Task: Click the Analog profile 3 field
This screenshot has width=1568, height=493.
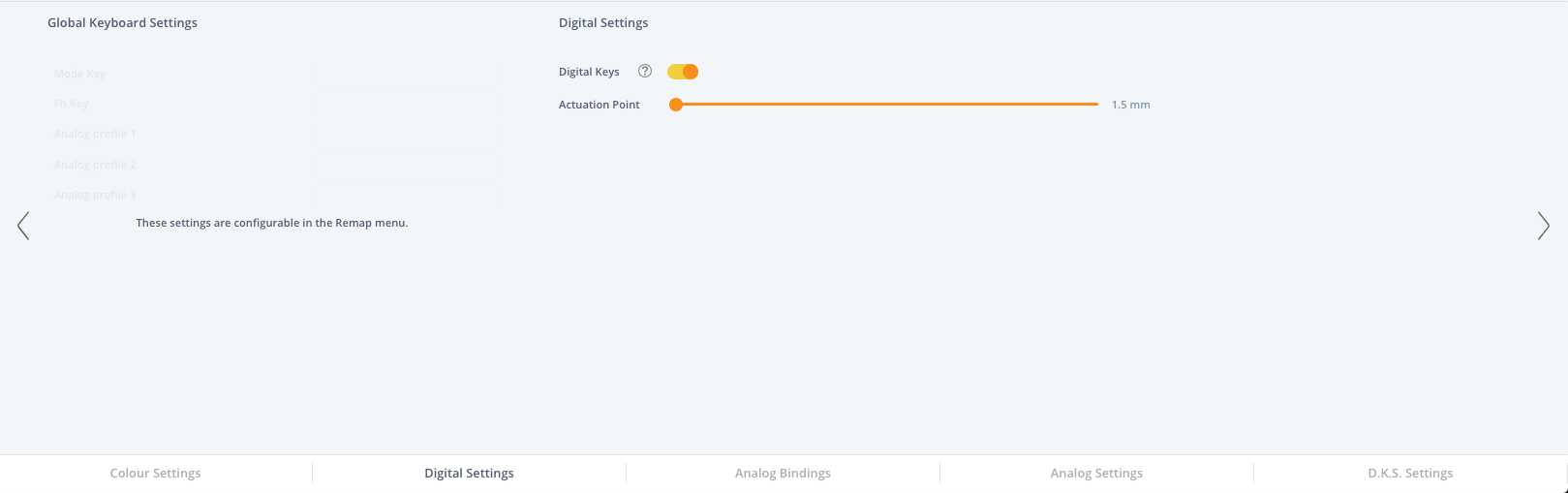Action: click(x=406, y=195)
